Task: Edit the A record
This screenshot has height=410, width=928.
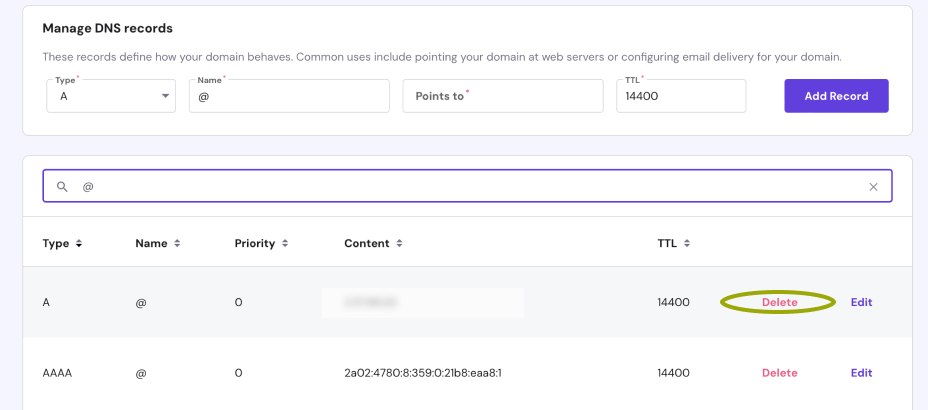Action: (861, 302)
